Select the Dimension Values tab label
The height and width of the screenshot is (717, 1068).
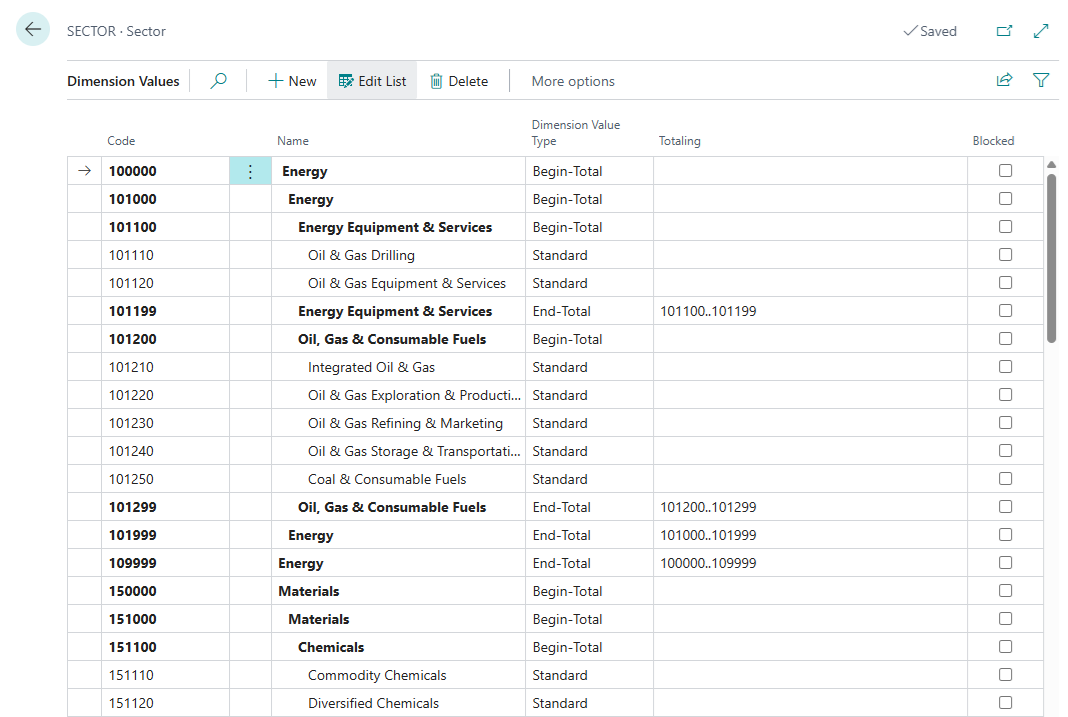[x=123, y=81]
